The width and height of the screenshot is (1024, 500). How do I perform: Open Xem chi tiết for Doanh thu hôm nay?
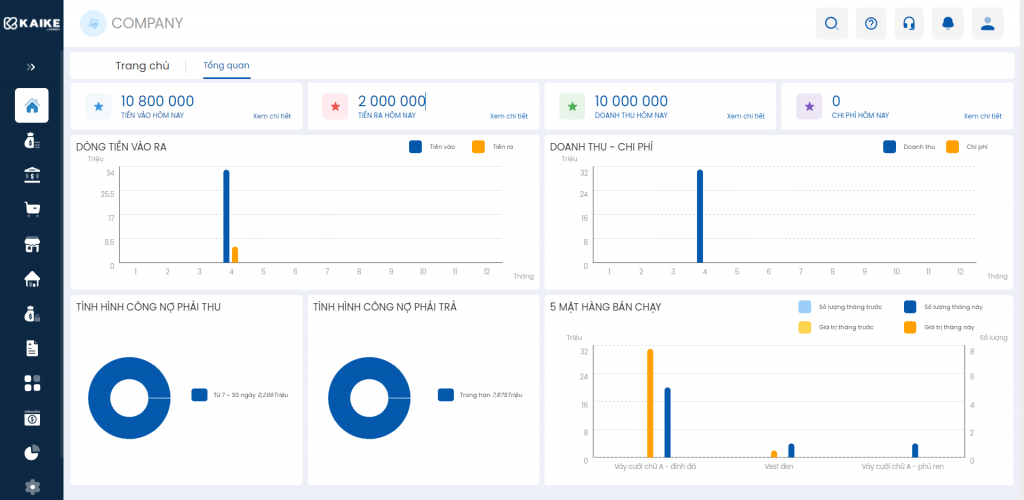[x=745, y=116]
